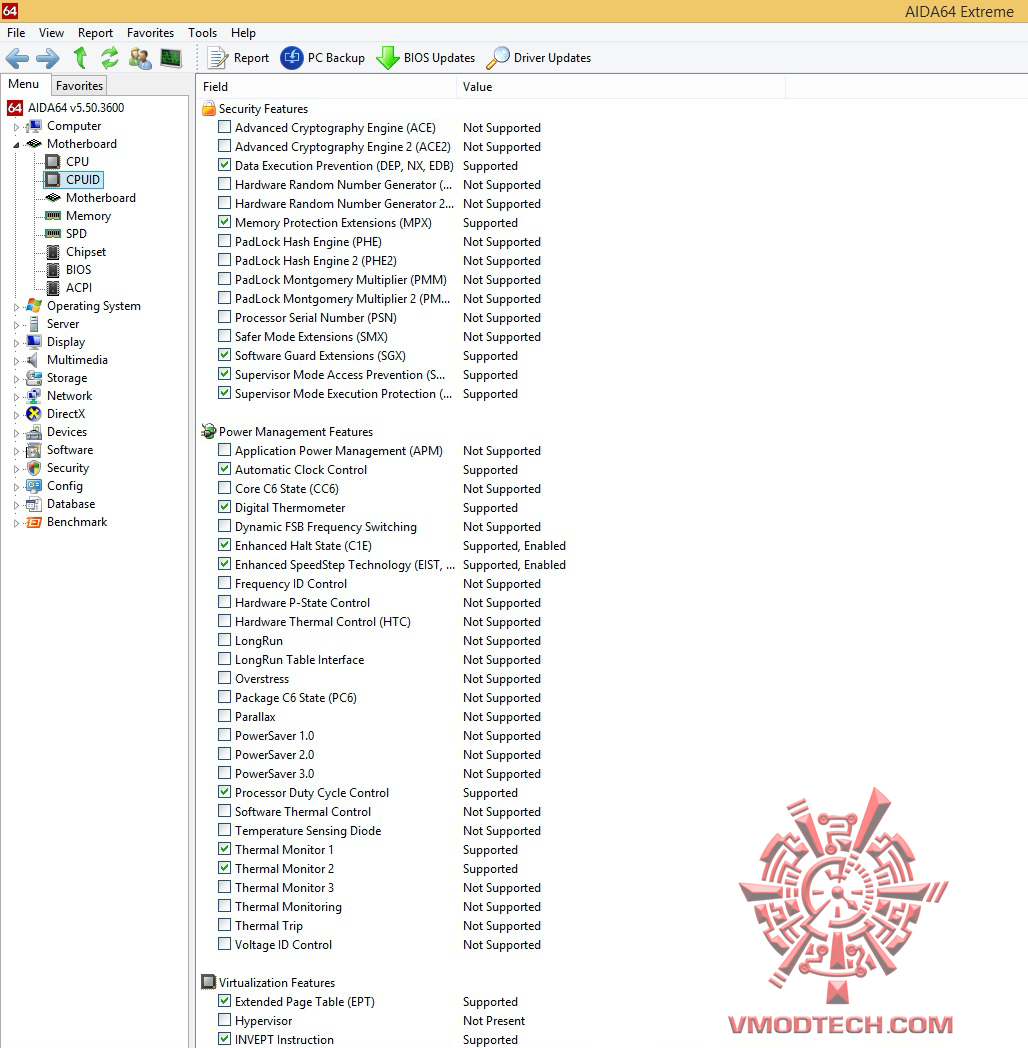The height and width of the screenshot is (1048, 1028).
Task: Click the Driver Updates magnifier icon
Action: (497, 58)
